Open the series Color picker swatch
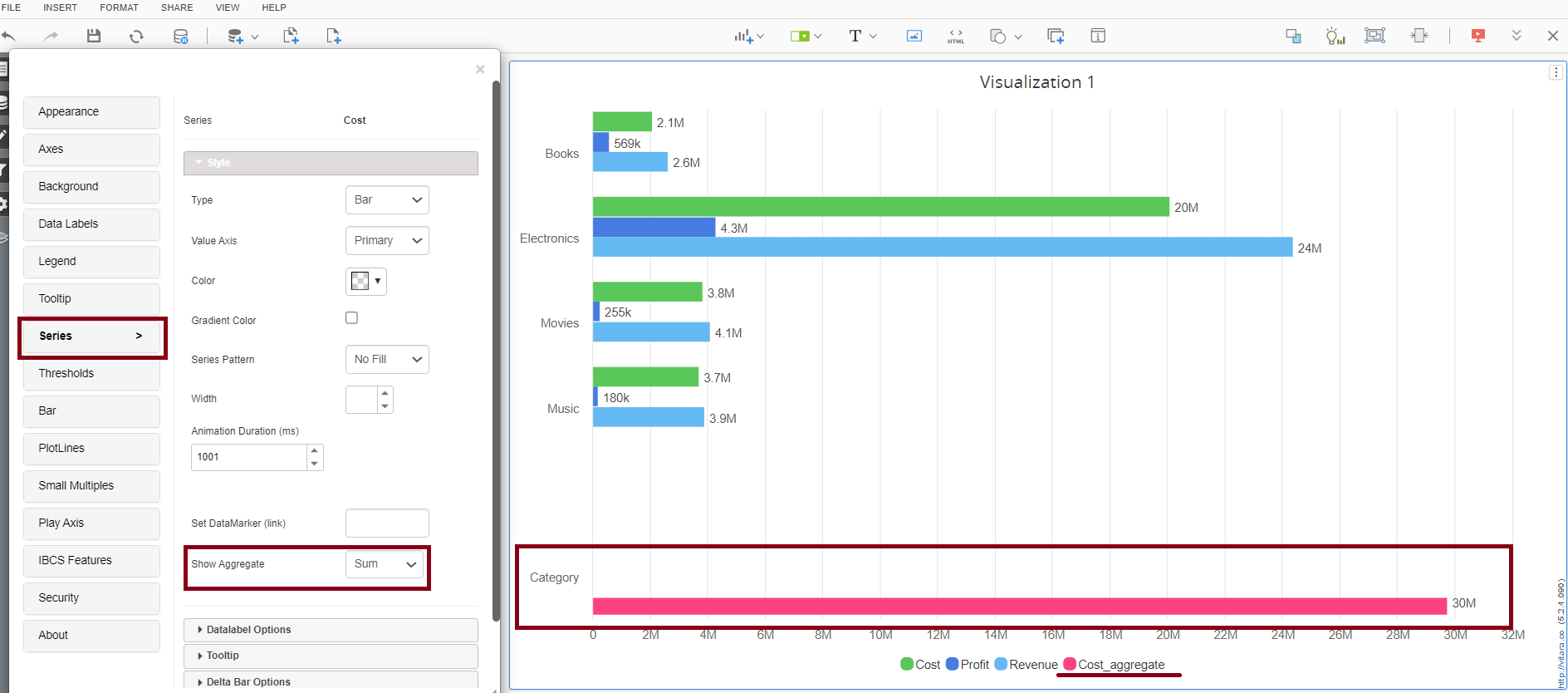Viewport: 1568px width, 693px height. (366, 281)
